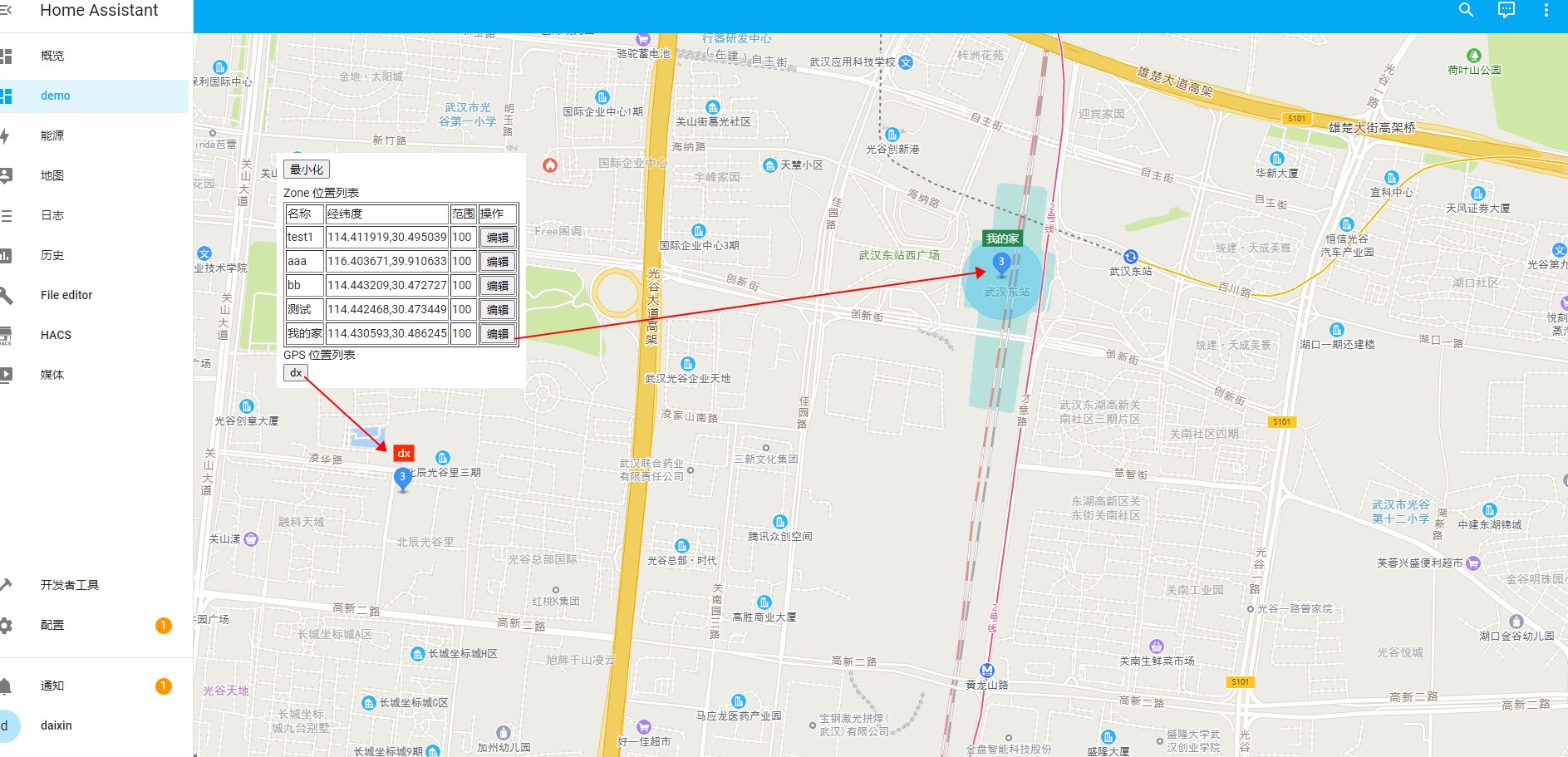Click the 黄龙山路 metro station icon
The width and height of the screenshot is (1568, 757).
tap(987, 671)
